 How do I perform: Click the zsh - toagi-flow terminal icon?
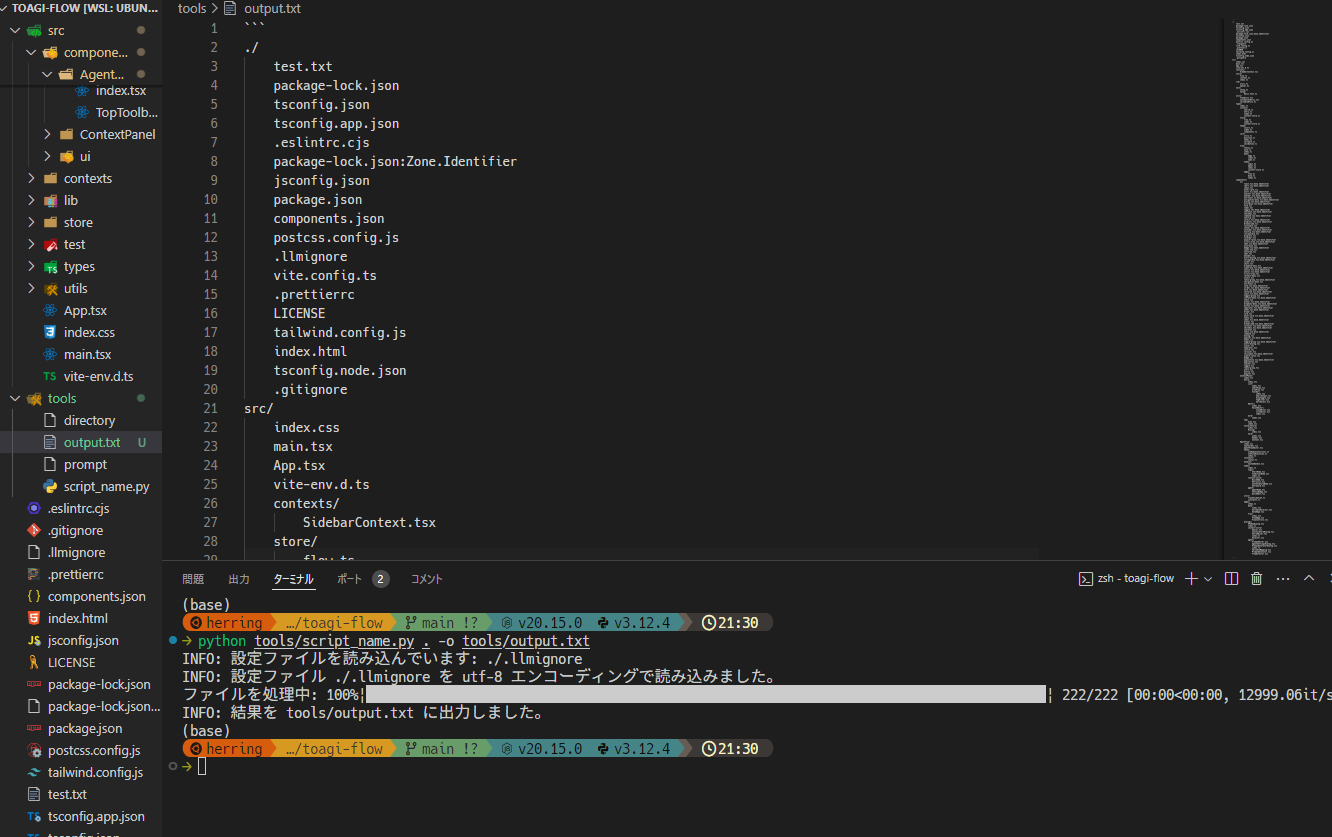[x=1086, y=579]
